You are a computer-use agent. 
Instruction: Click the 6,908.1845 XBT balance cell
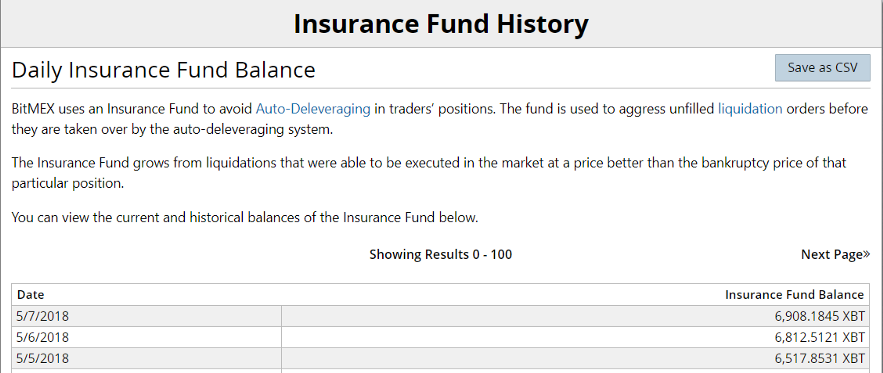click(576, 316)
